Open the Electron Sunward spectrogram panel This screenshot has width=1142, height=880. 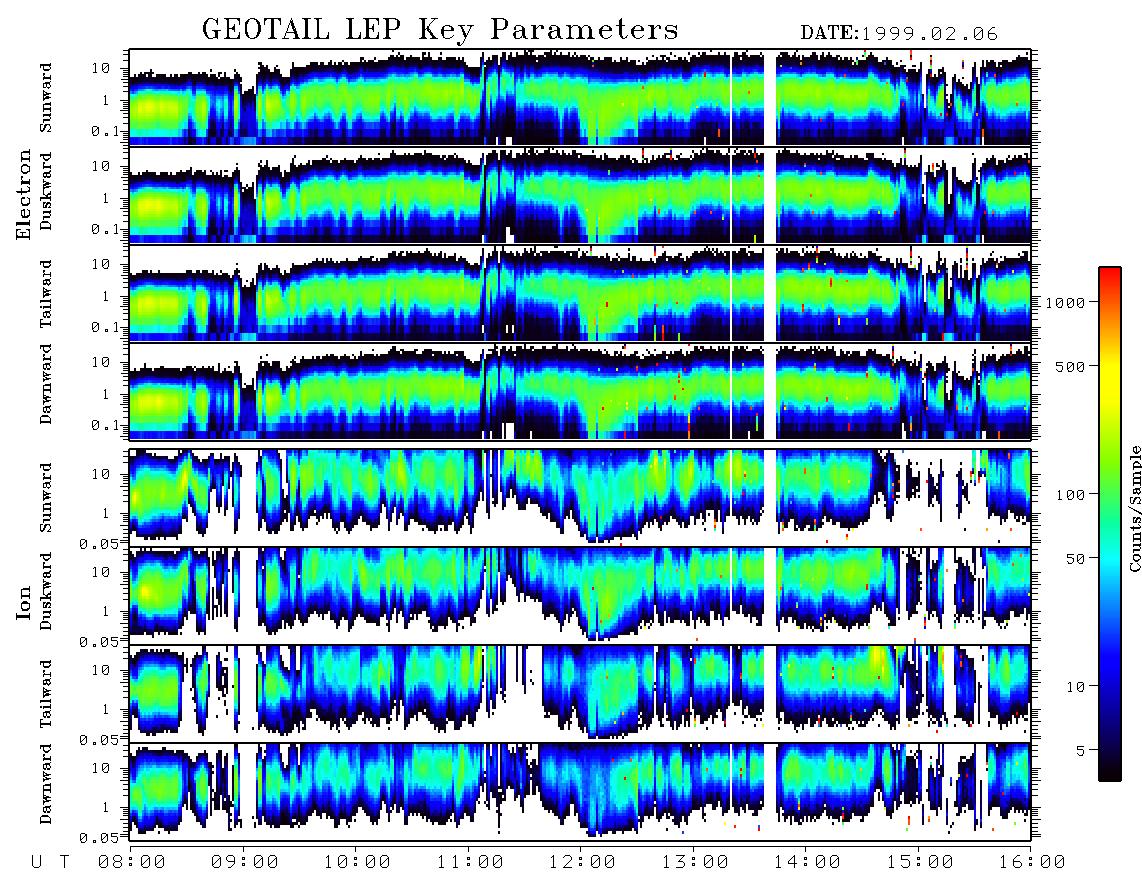(x=580, y=97)
